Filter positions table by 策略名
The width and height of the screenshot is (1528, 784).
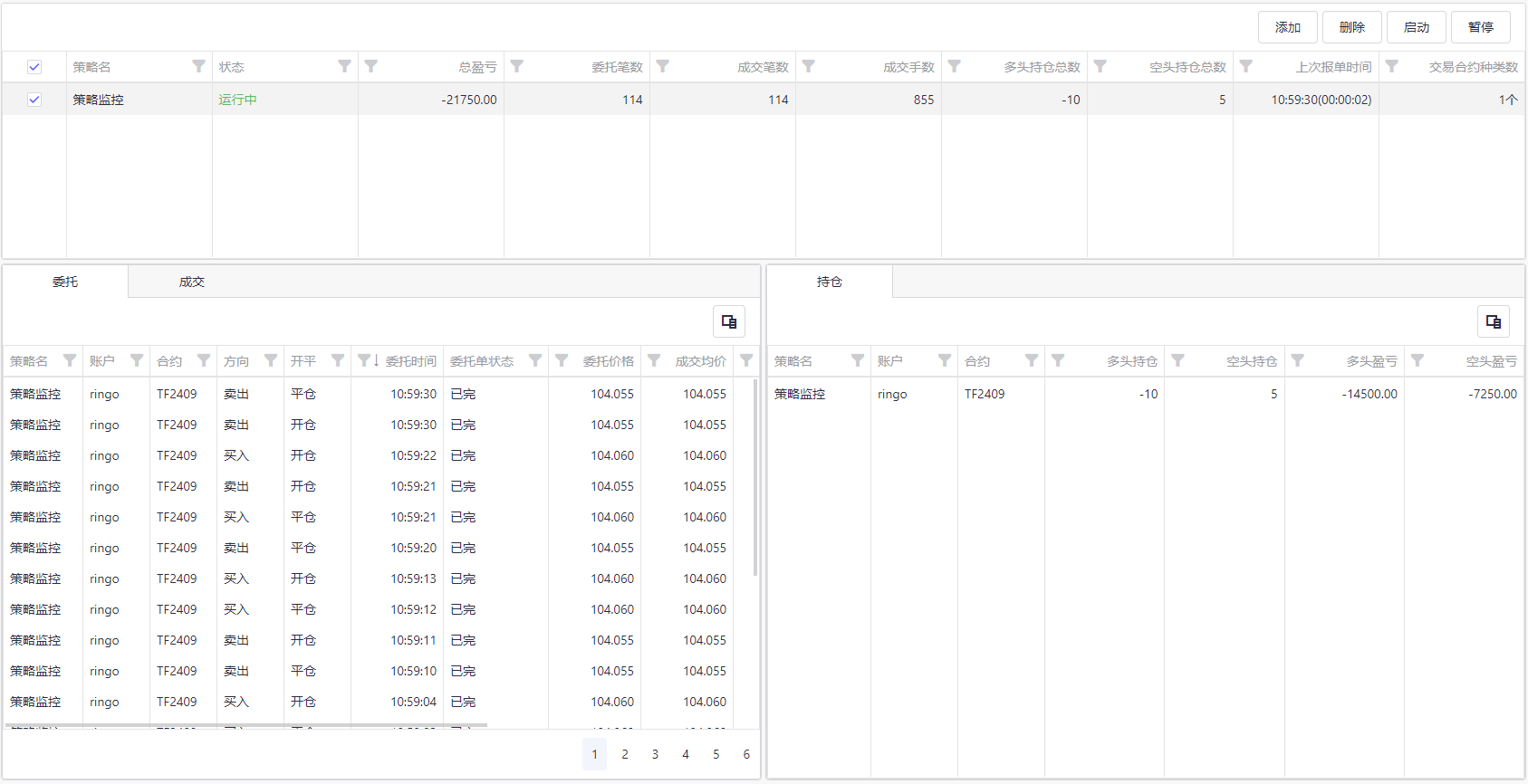[x=858, y=360]
